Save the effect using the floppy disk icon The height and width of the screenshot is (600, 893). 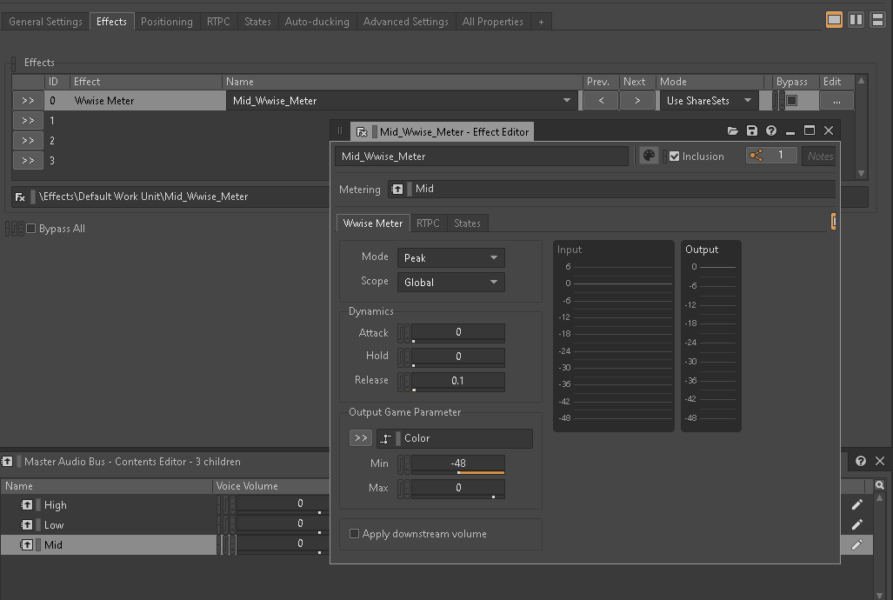tap(752, 131)
